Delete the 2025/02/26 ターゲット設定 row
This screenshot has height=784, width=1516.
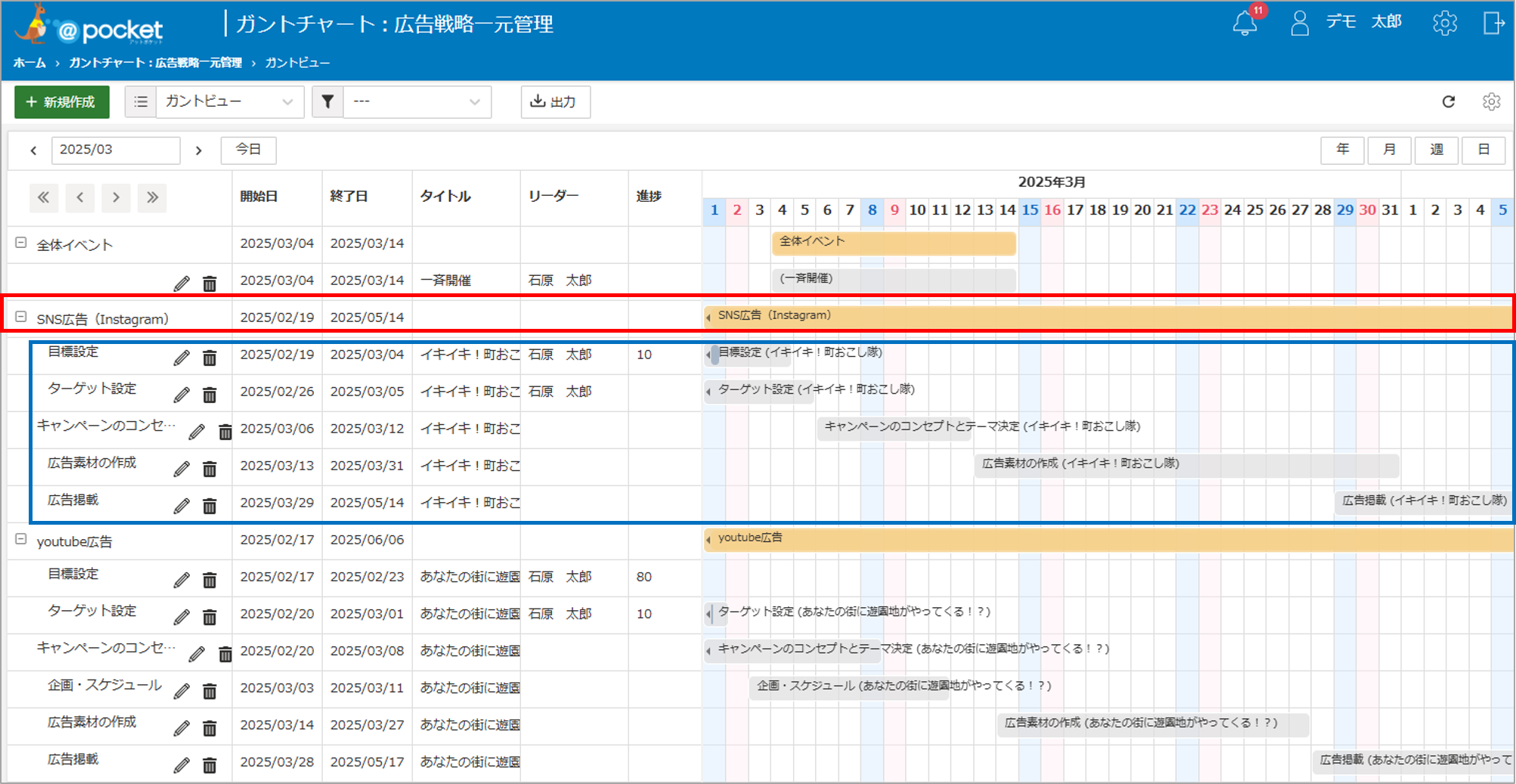coord(209,395)
